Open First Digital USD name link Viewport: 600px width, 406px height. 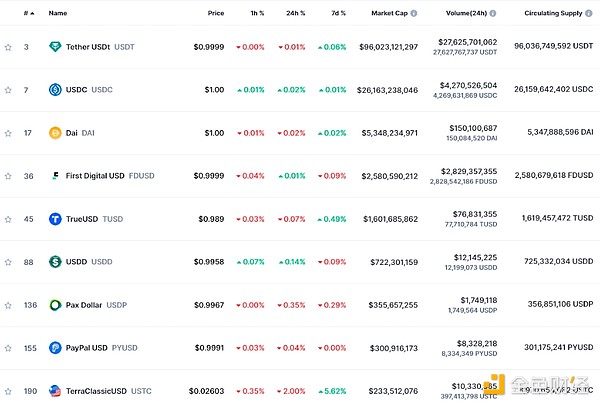pyautogui.click(x=96, y=176)
